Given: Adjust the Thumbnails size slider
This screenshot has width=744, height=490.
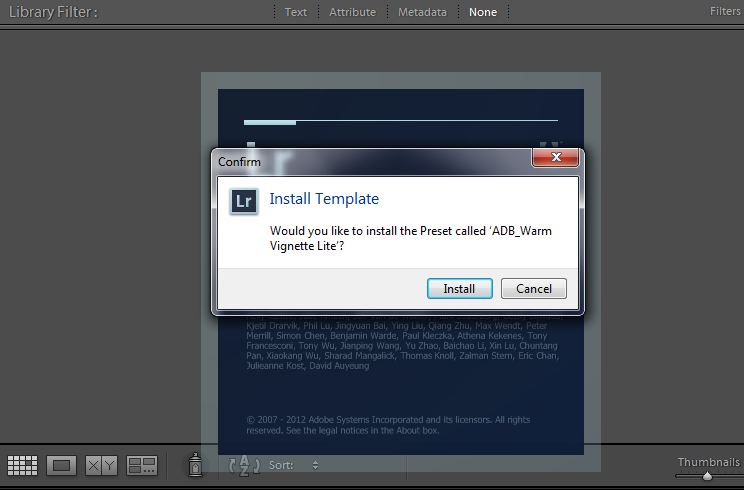Looking at the screenshot, I should coord(707,476).
